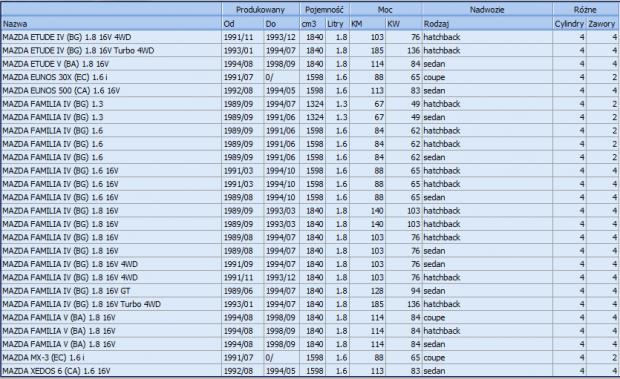
Task: Click the '0/' Do value in the MX-3 row
Action: [x=269, y=358]
